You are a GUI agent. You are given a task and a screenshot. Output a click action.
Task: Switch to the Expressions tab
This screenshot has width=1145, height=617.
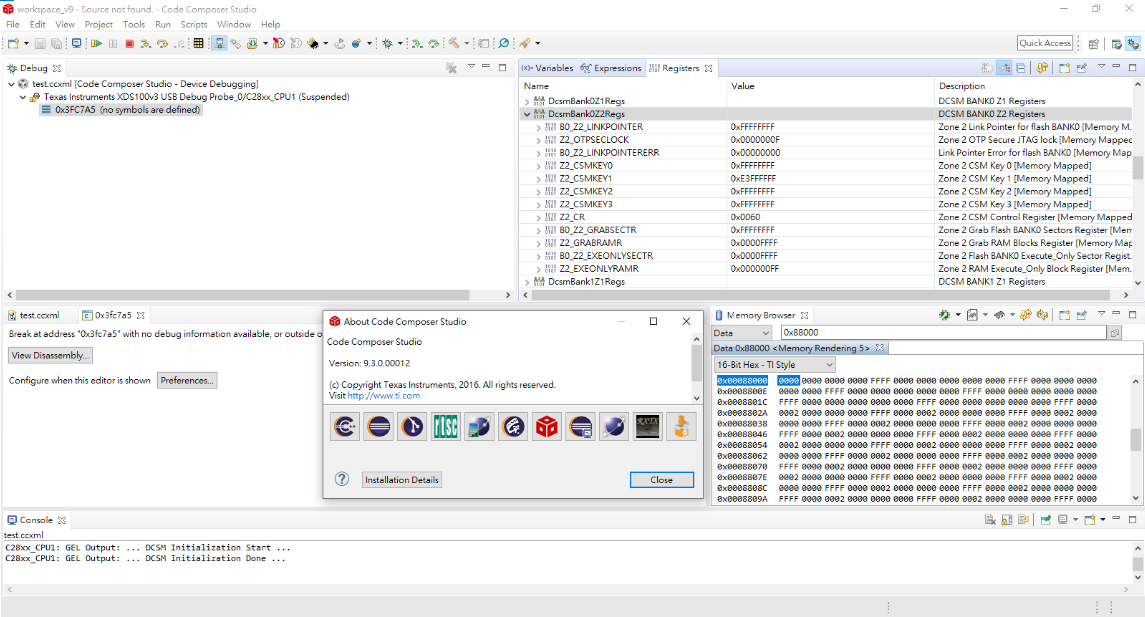611,68
